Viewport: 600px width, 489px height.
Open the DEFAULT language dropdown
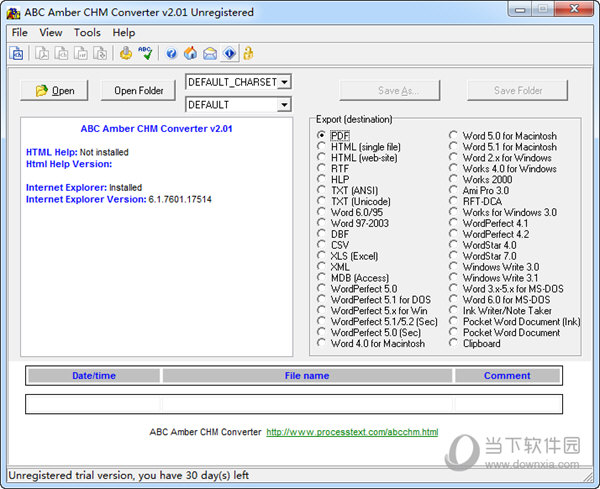coord(284,104)
